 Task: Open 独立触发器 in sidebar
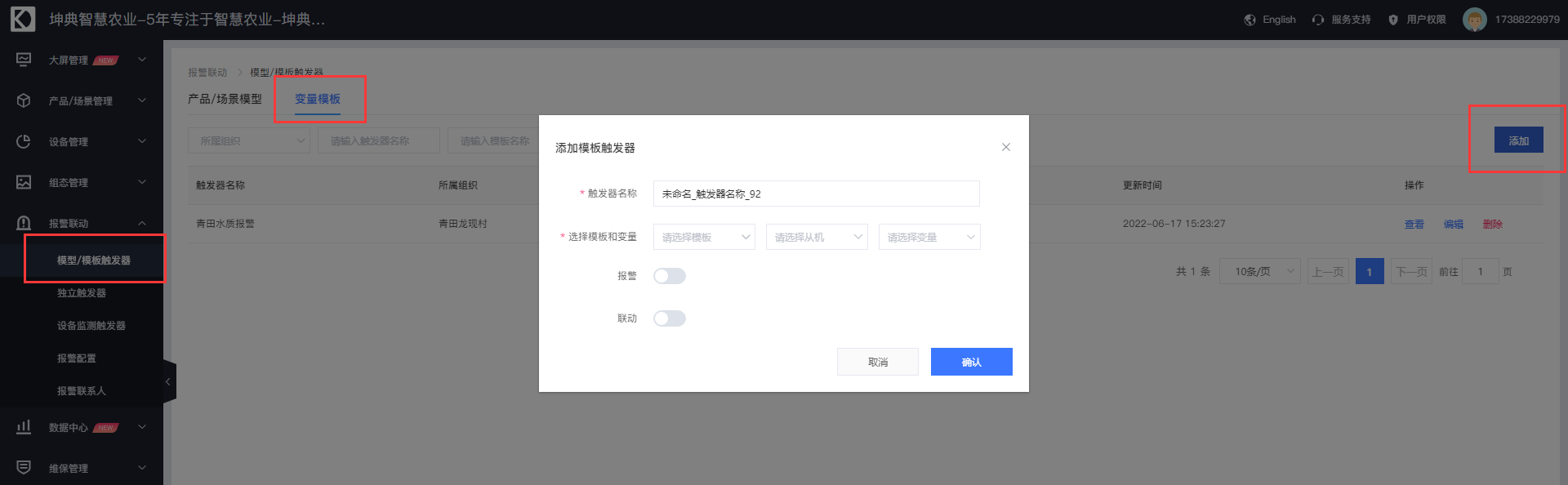[82, 292]
